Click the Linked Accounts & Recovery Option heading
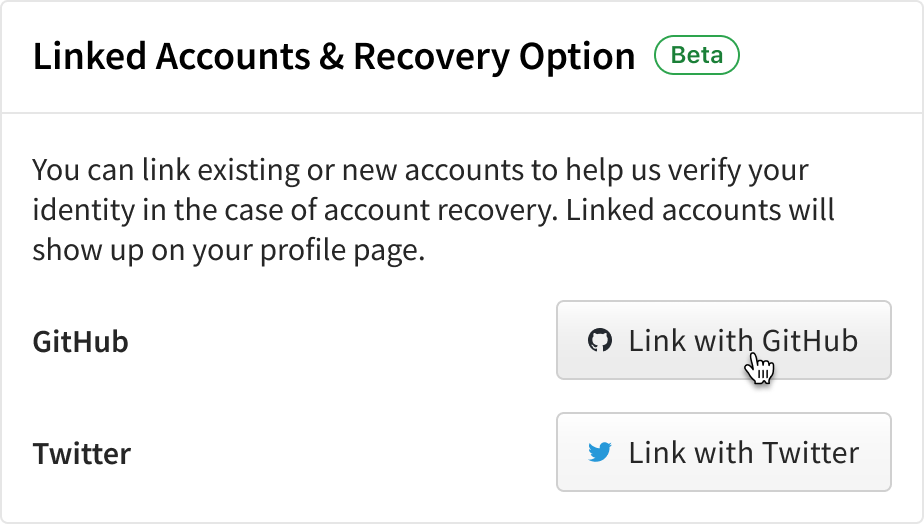 (334, 57)
